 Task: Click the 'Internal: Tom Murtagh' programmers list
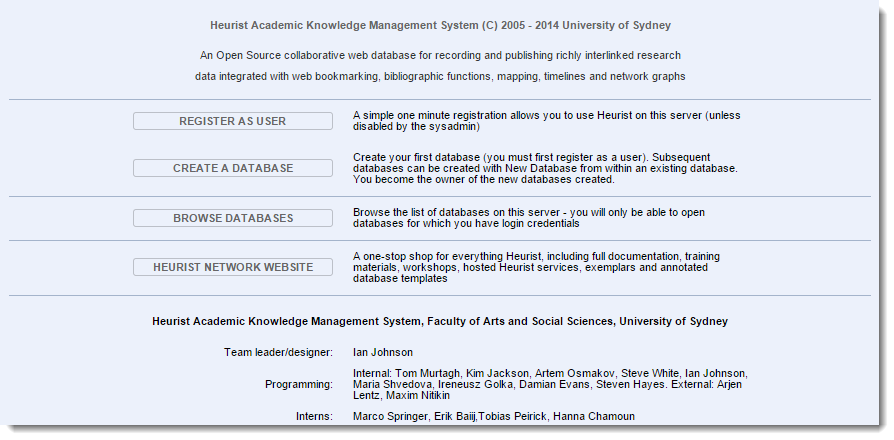point(550,385)
